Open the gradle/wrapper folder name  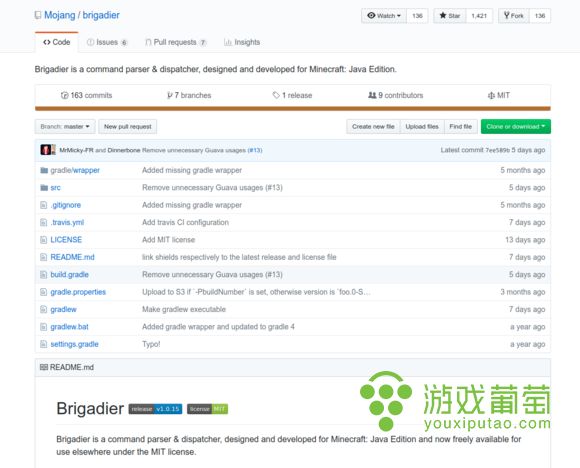tap(75, 170)
